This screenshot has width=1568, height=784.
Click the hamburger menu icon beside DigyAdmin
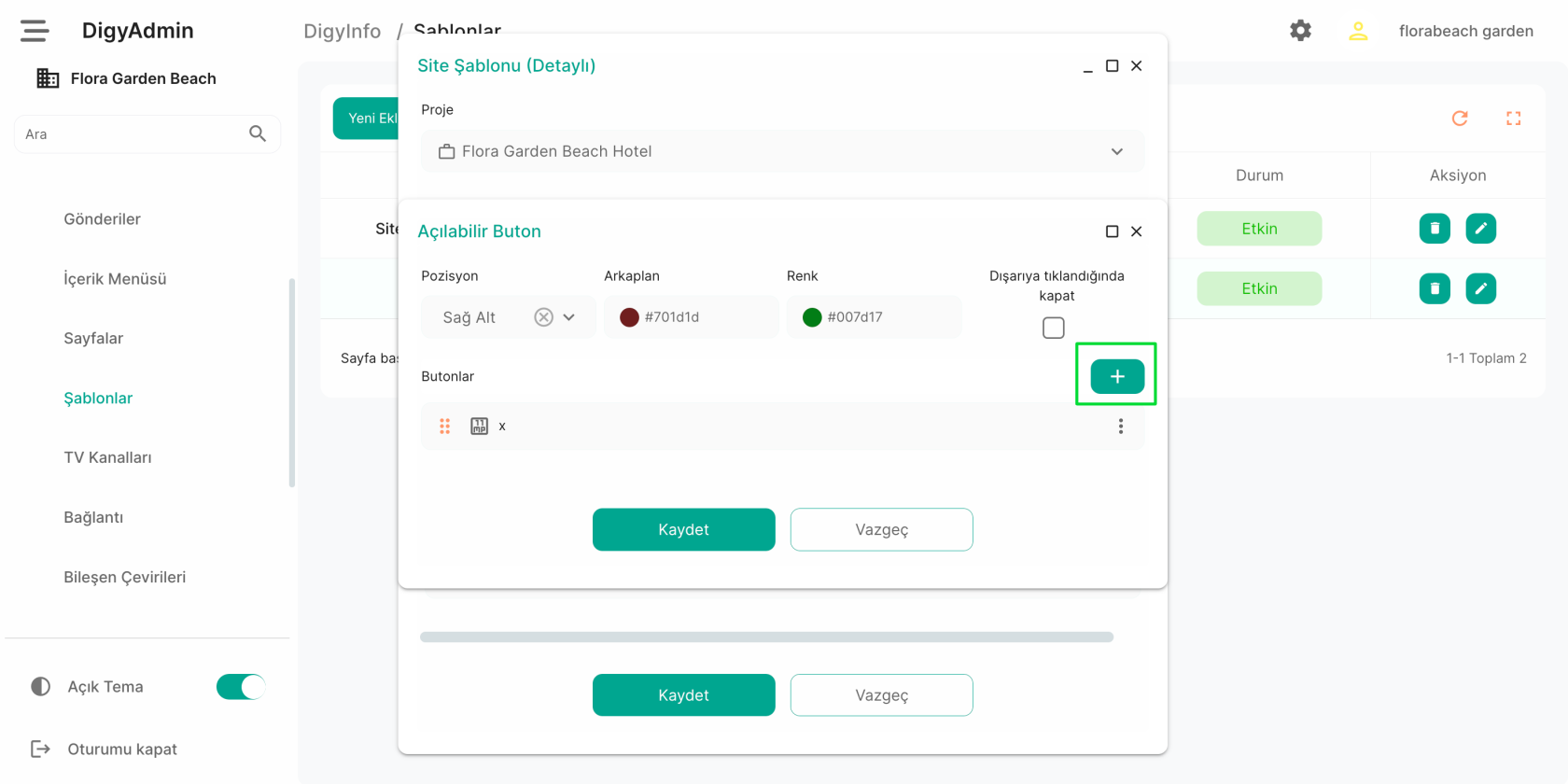coord(35,31)
